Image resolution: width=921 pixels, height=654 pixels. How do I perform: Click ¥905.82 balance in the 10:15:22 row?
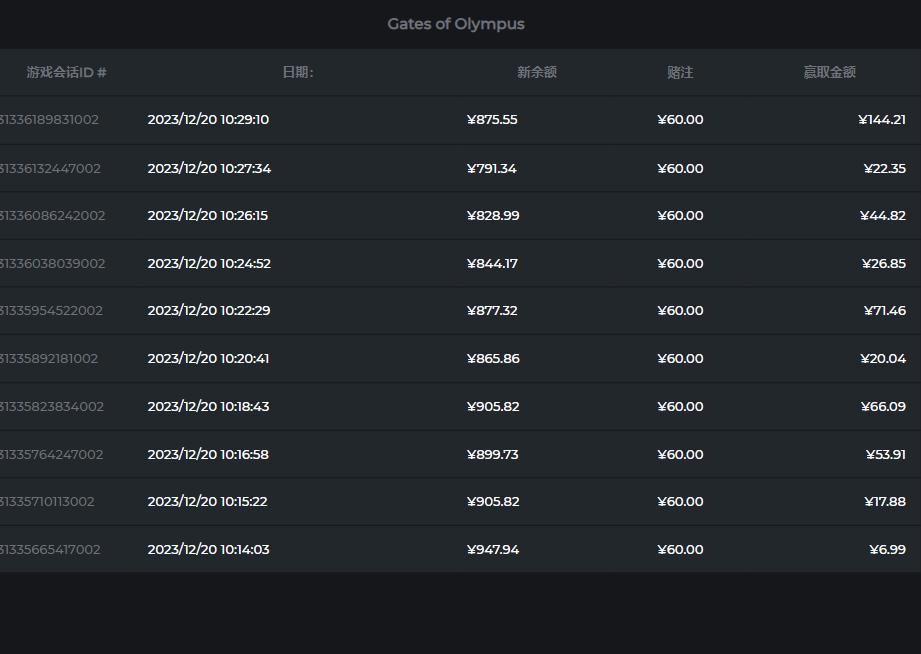(x=493, y=502)
